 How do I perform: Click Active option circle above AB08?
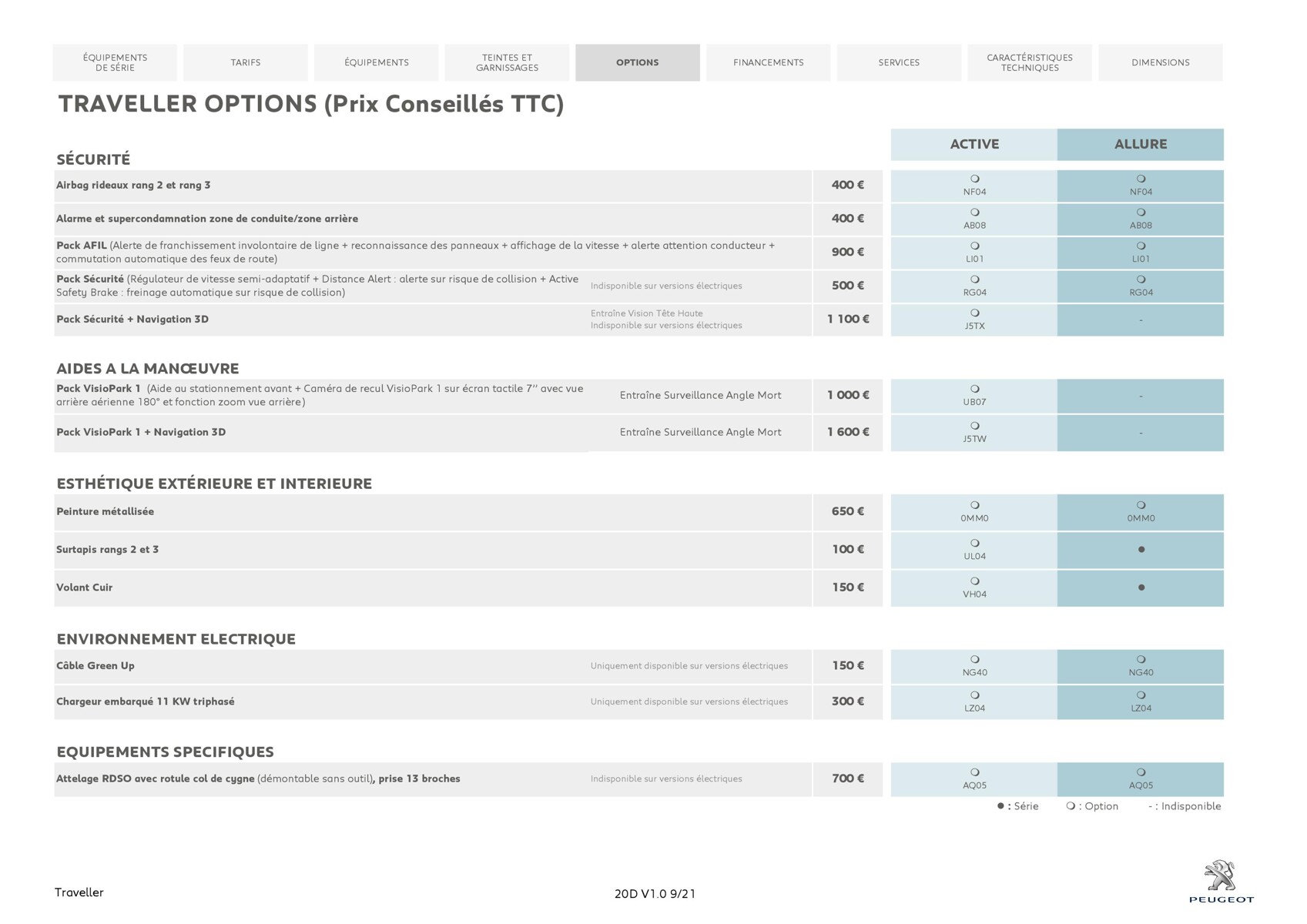pyautogui.click(x=974, y=213)
